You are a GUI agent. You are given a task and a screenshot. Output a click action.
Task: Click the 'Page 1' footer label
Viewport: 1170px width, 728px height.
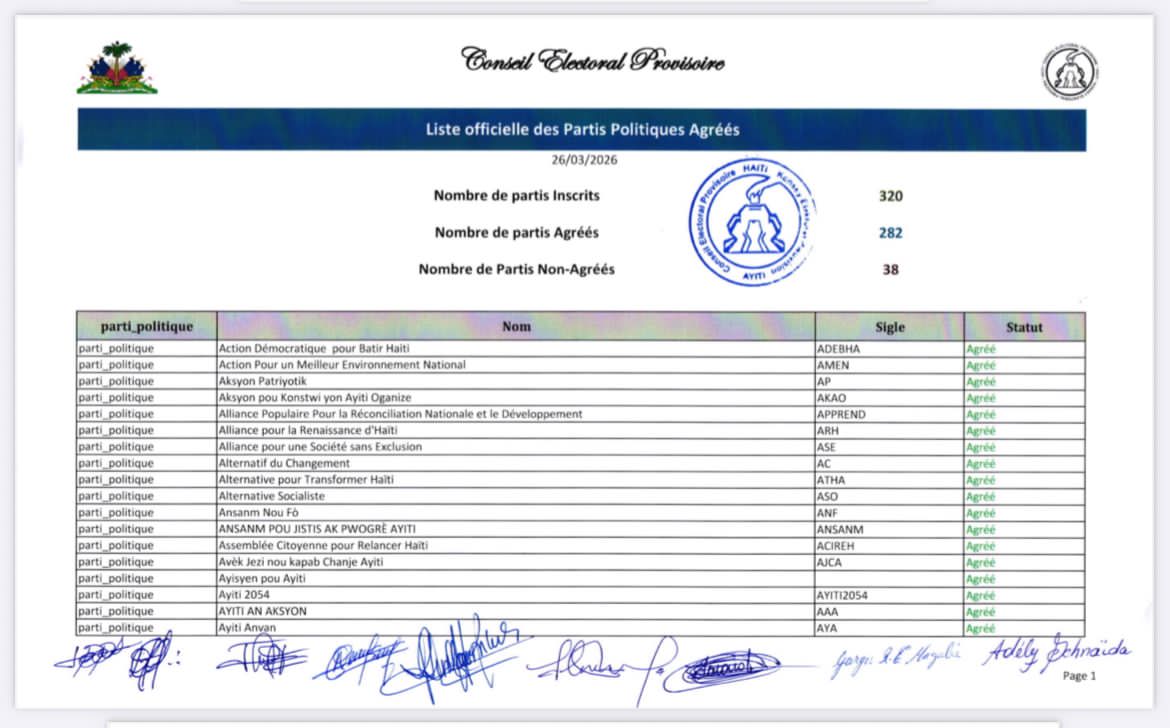pos(1079,676)
